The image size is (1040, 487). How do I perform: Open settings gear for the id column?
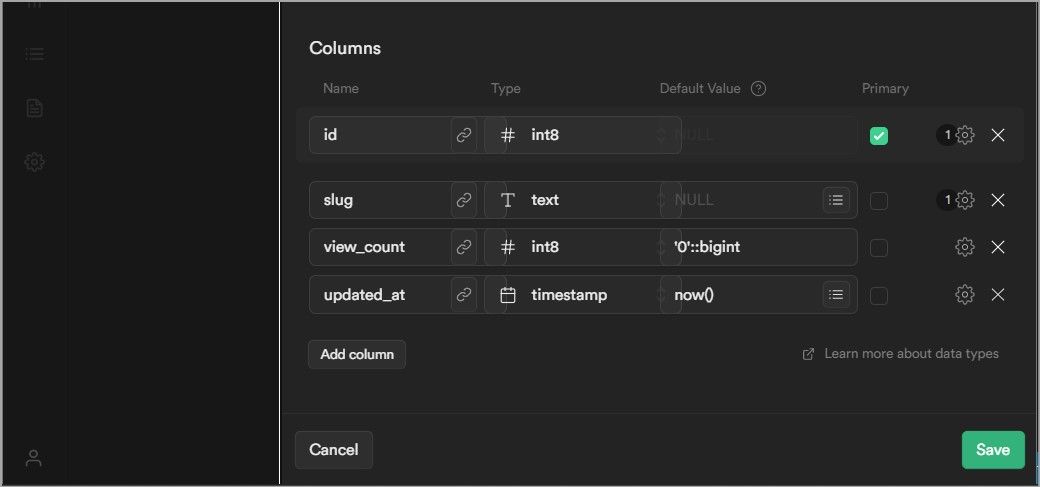tap(965, 135)
